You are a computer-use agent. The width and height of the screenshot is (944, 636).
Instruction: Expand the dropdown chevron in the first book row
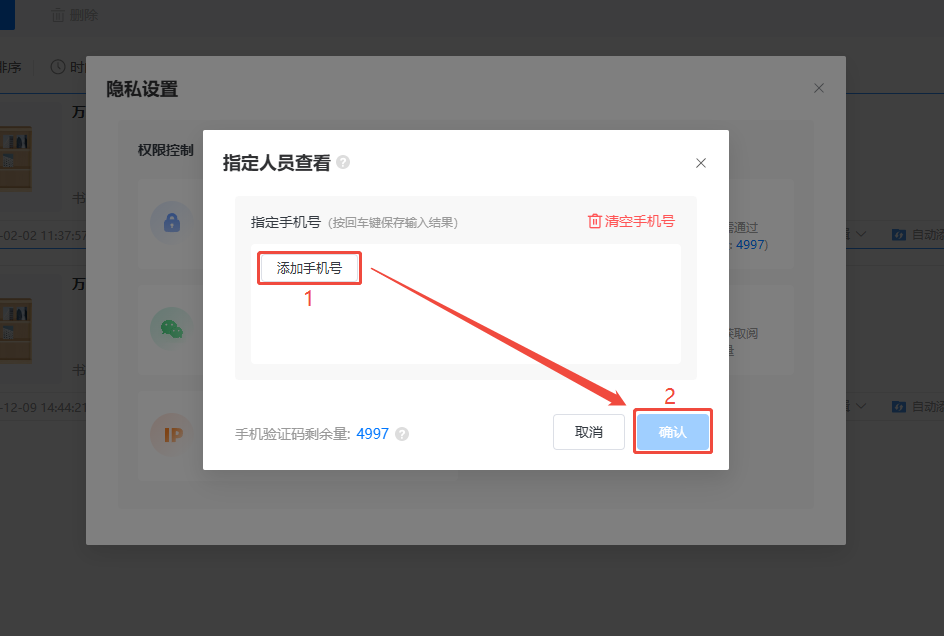pos(862,235)
